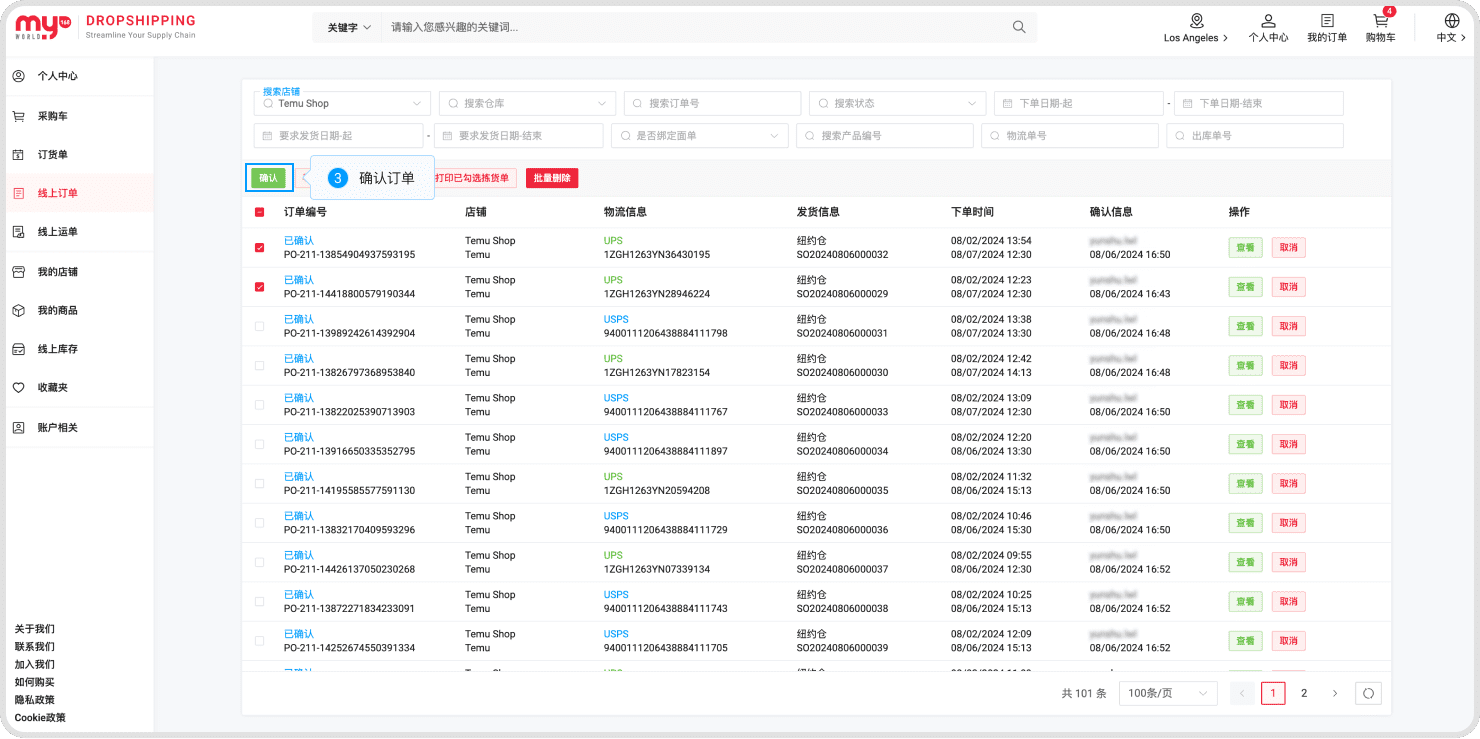Select page 1 in pagination
The width and height of the screenshot is (1480, 739).
point(1273,693)
